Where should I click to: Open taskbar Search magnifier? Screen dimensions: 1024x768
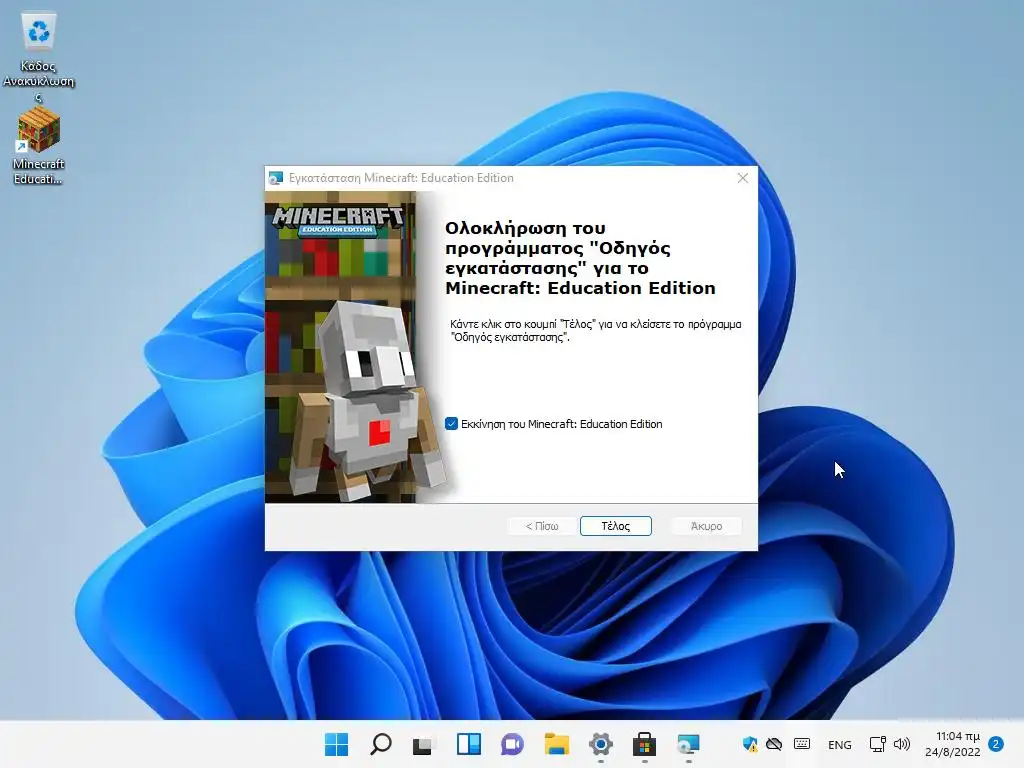pyautogui.click(x=381, y=744)
